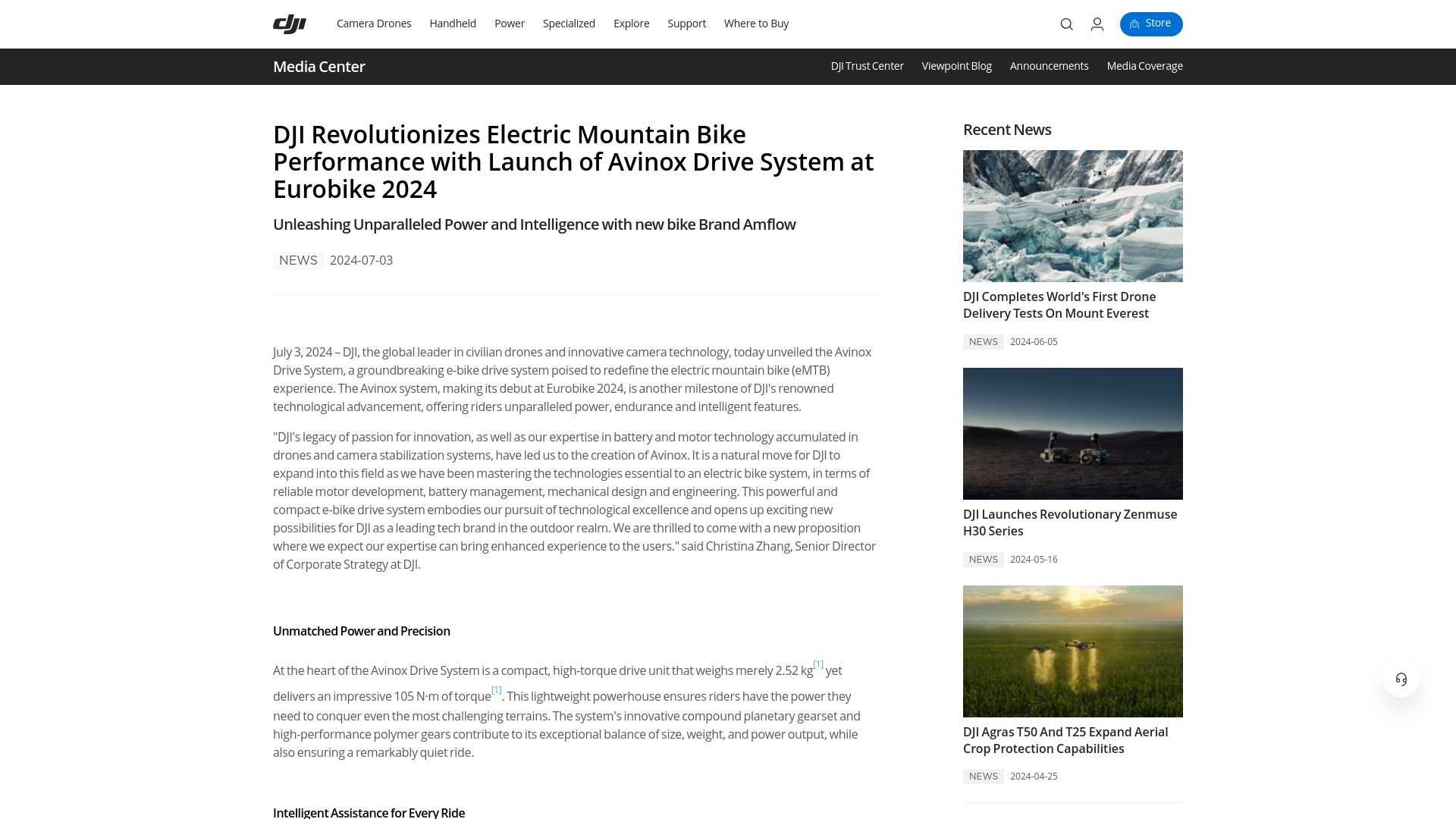Click the Amflow subtitle line
This screenshot has height=819, width=1456.
(x=534, y=224)
